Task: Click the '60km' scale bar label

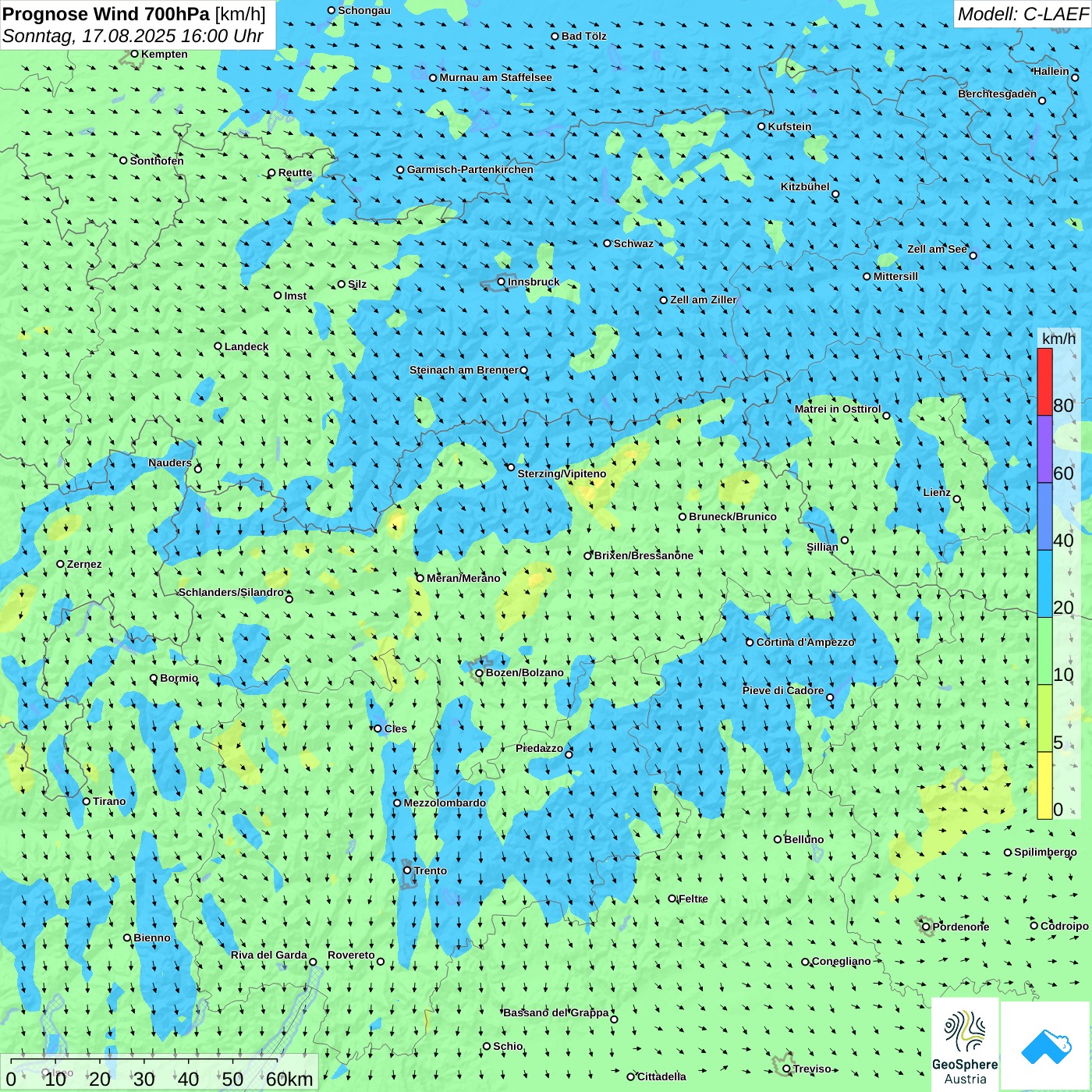Action: point(289,1079)
